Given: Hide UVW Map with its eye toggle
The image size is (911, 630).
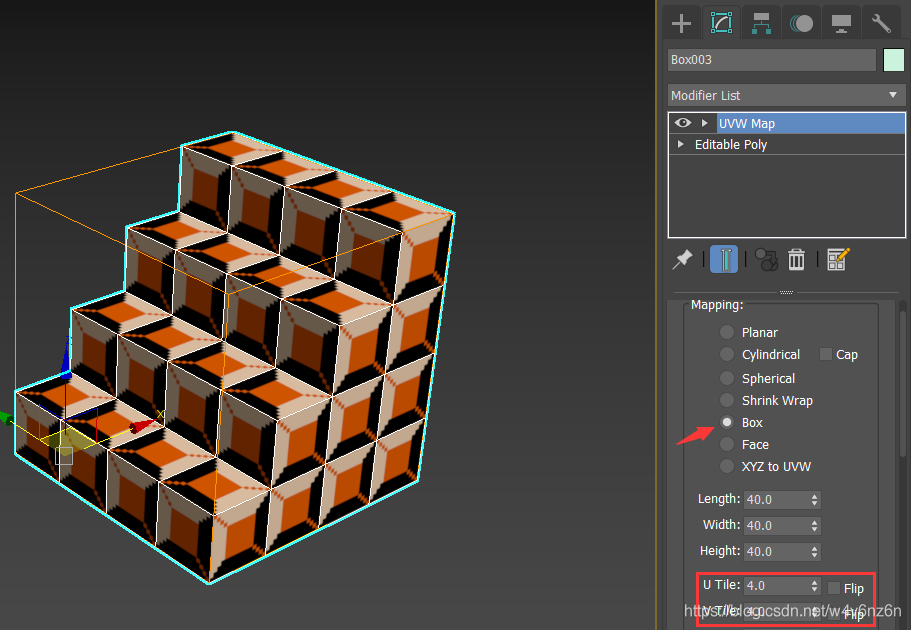Looking at the screenshot, I should [681, 122].
